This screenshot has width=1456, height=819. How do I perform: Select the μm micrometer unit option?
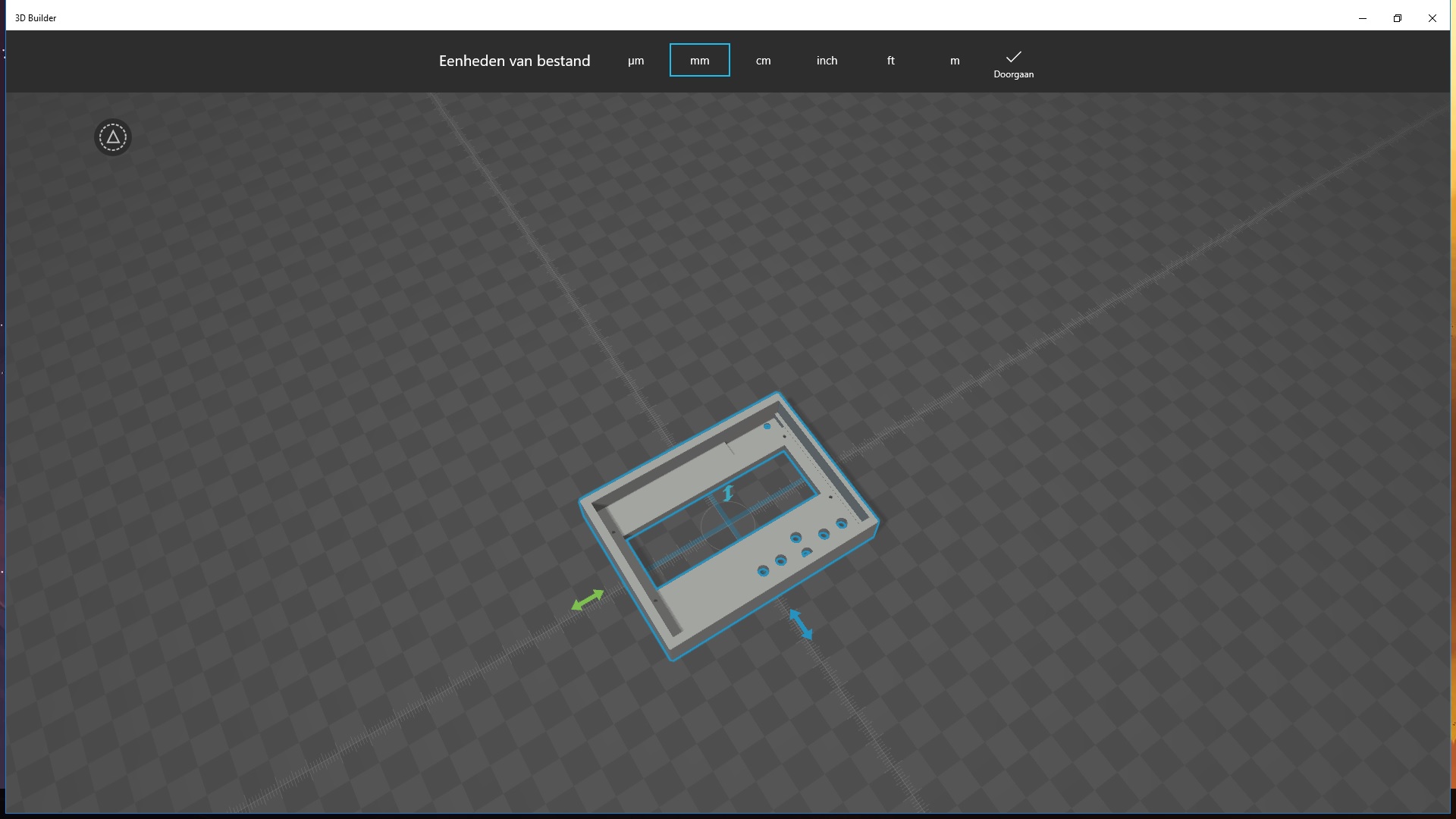click(x=636, y=60)
